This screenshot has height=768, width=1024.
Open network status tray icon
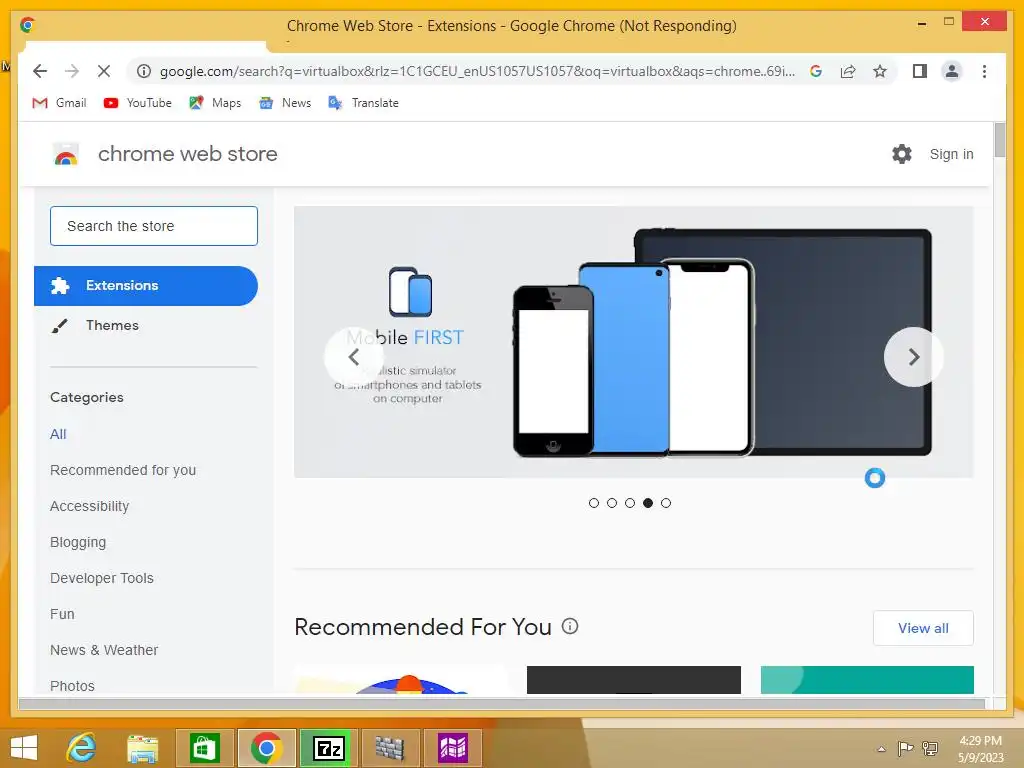930,748
